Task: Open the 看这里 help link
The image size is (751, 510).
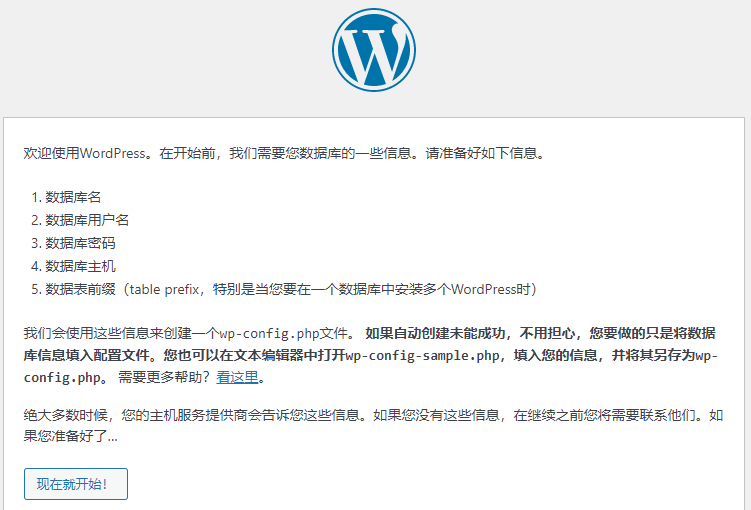Action: pos(237,377)
